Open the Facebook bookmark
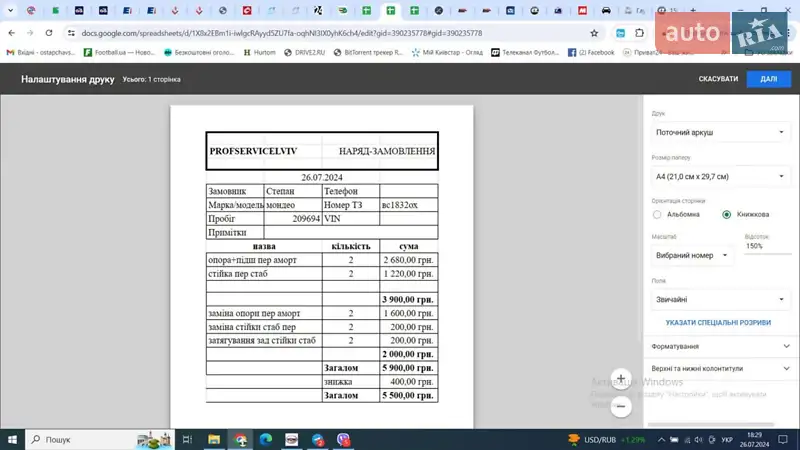The height and width of the screenshot is (450, 800). [591, 52]
